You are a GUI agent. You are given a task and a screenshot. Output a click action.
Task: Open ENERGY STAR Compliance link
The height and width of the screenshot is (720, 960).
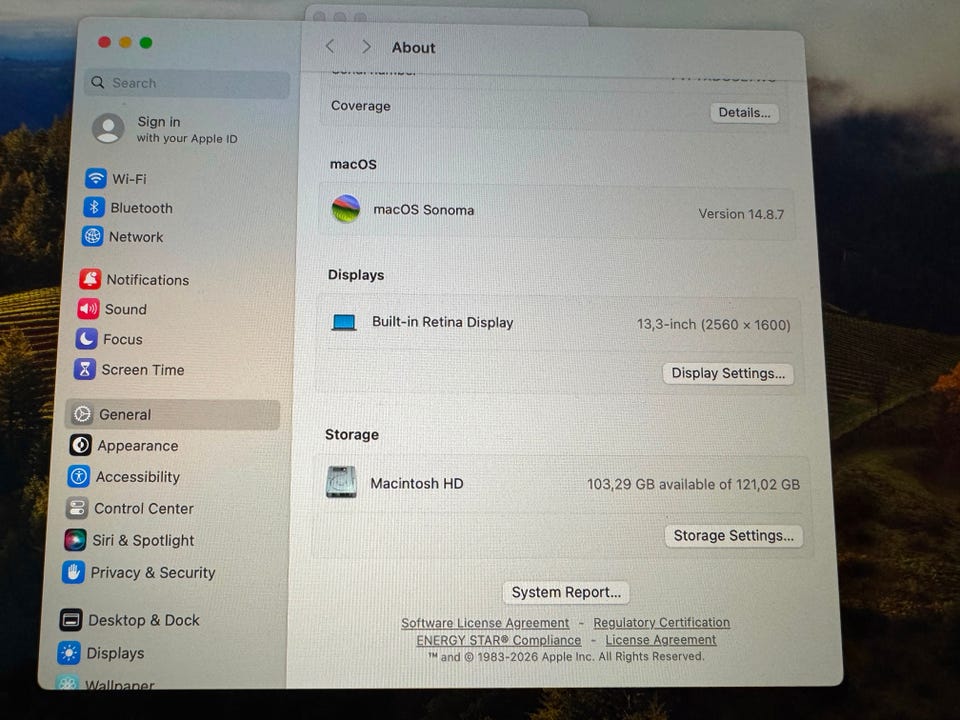498,640
